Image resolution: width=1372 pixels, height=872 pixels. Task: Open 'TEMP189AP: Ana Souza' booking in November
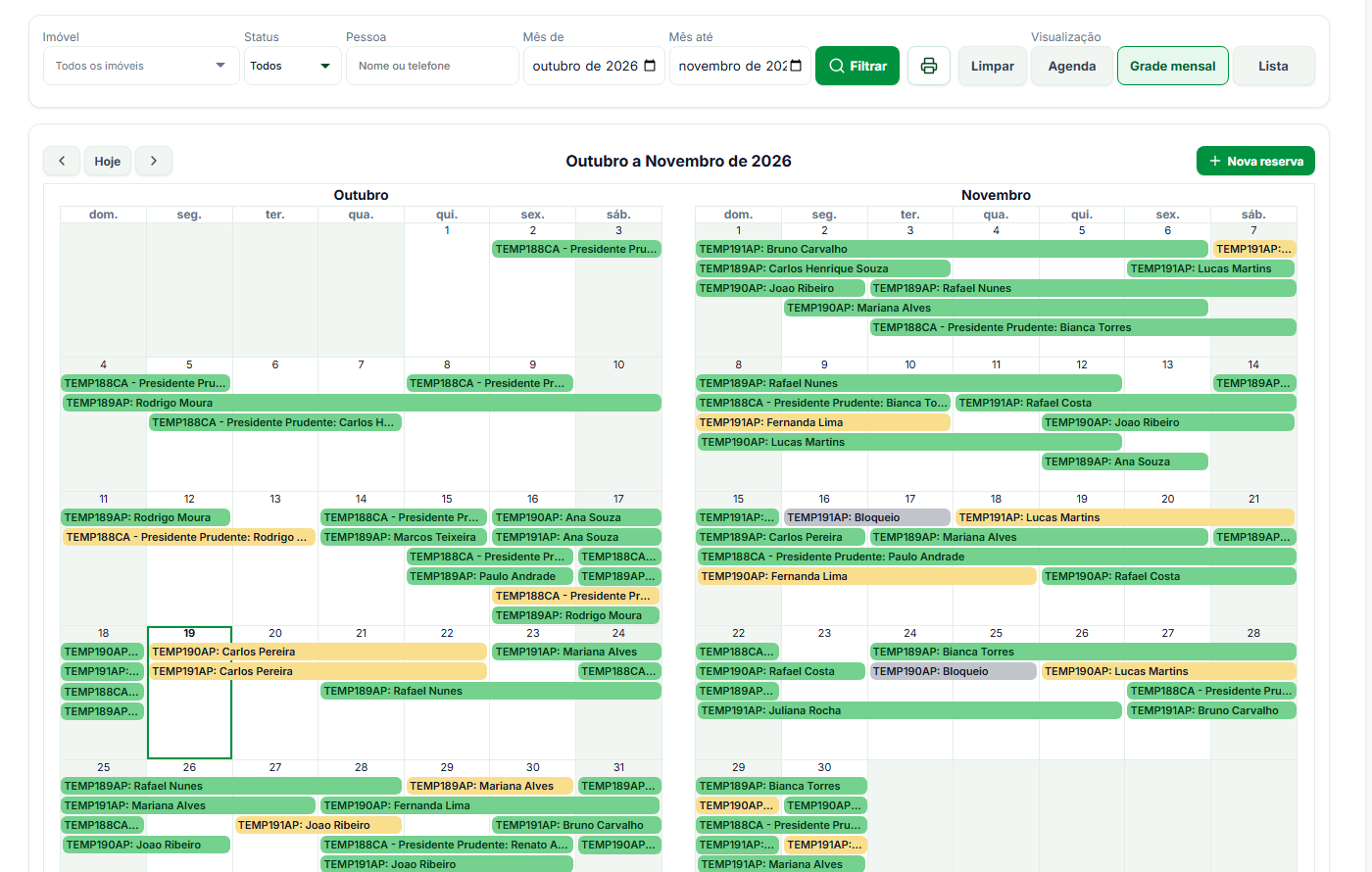pyautogui.click(x=1125, y=461)
